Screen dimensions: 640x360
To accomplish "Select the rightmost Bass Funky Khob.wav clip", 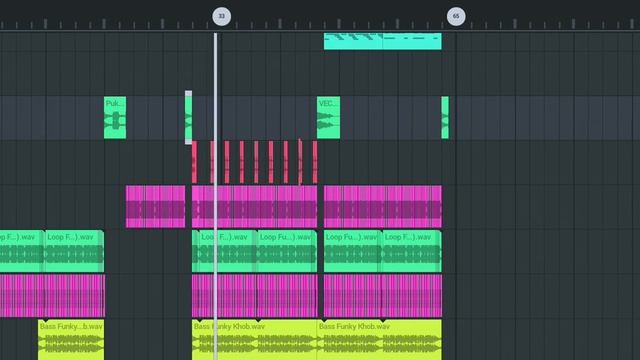I will 379,340.
